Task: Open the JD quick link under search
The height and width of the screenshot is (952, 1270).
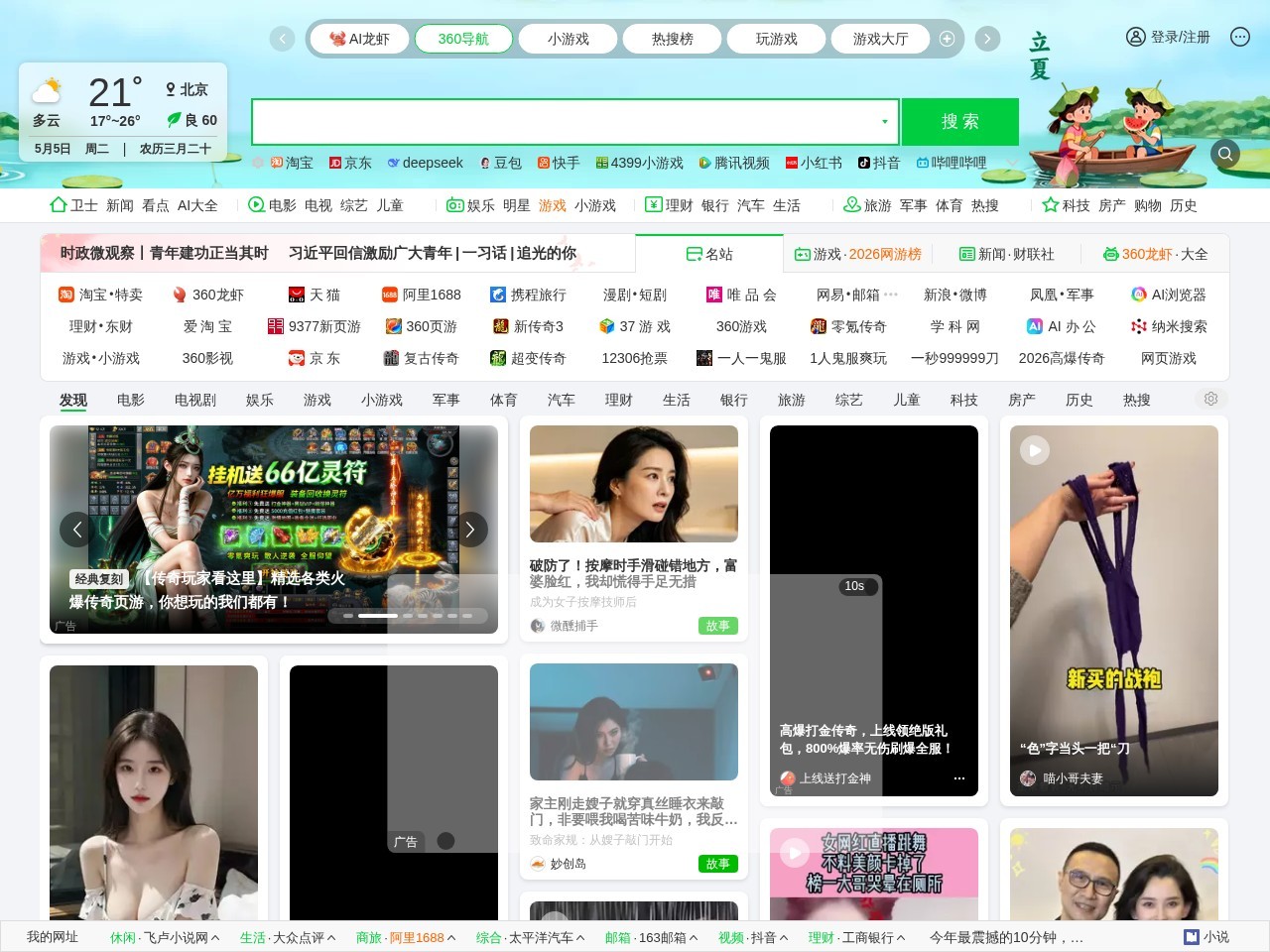Action: tap(350, 163)
